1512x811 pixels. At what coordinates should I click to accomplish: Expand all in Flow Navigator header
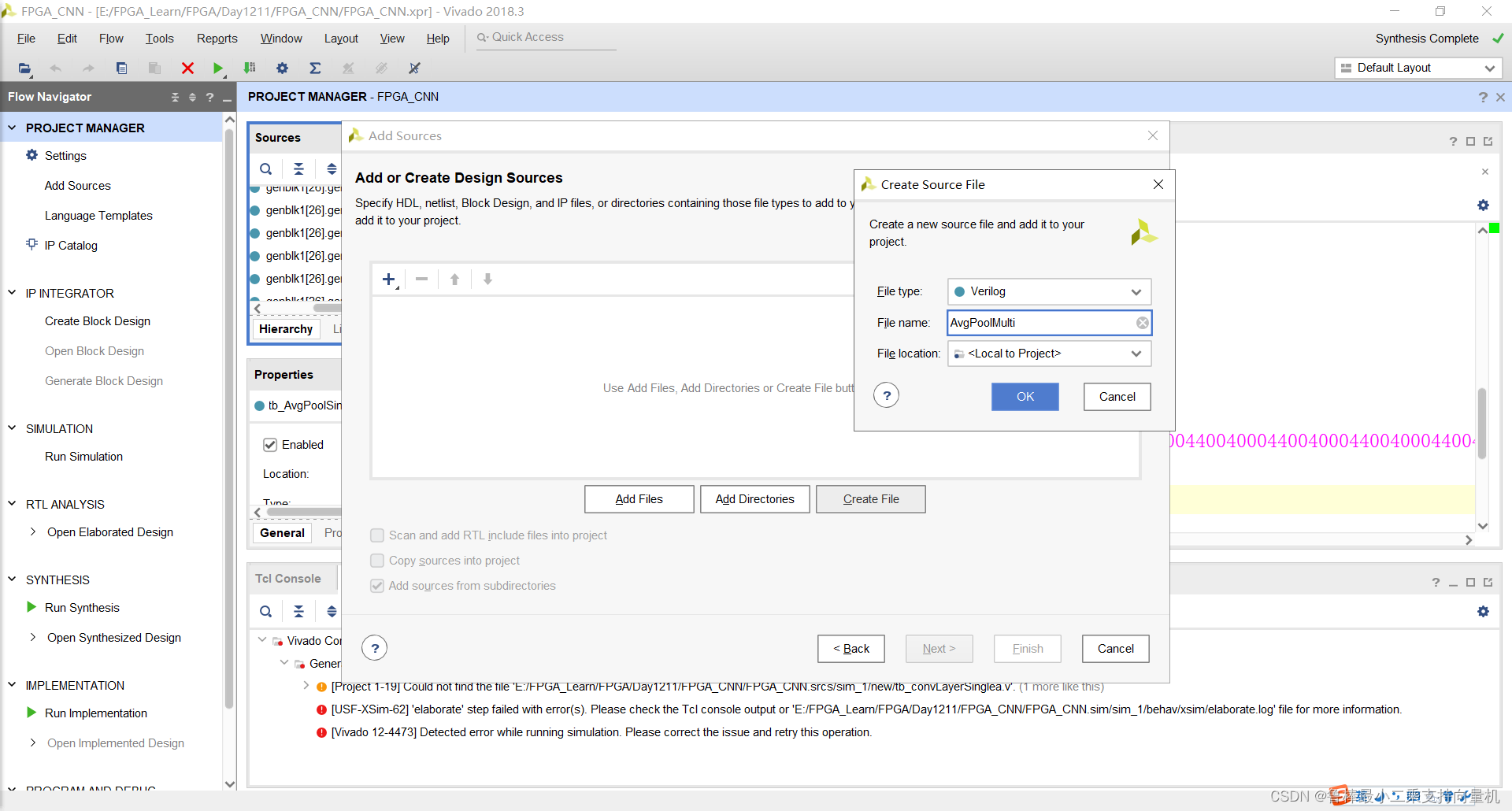tap(192, 97)
